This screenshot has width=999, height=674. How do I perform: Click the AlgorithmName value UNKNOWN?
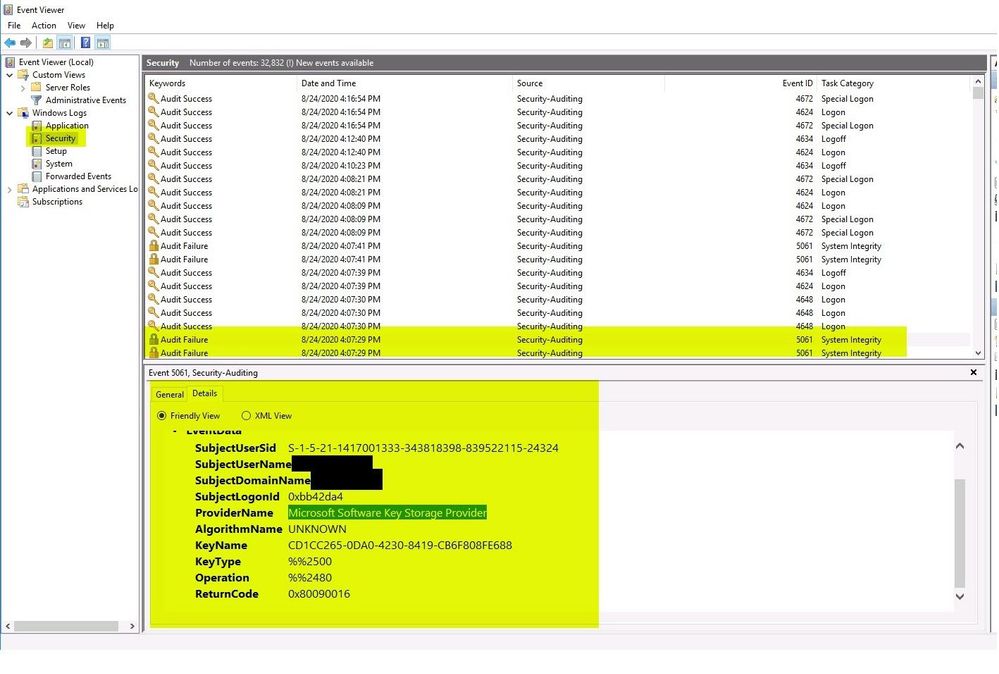(x=317, y=529)
